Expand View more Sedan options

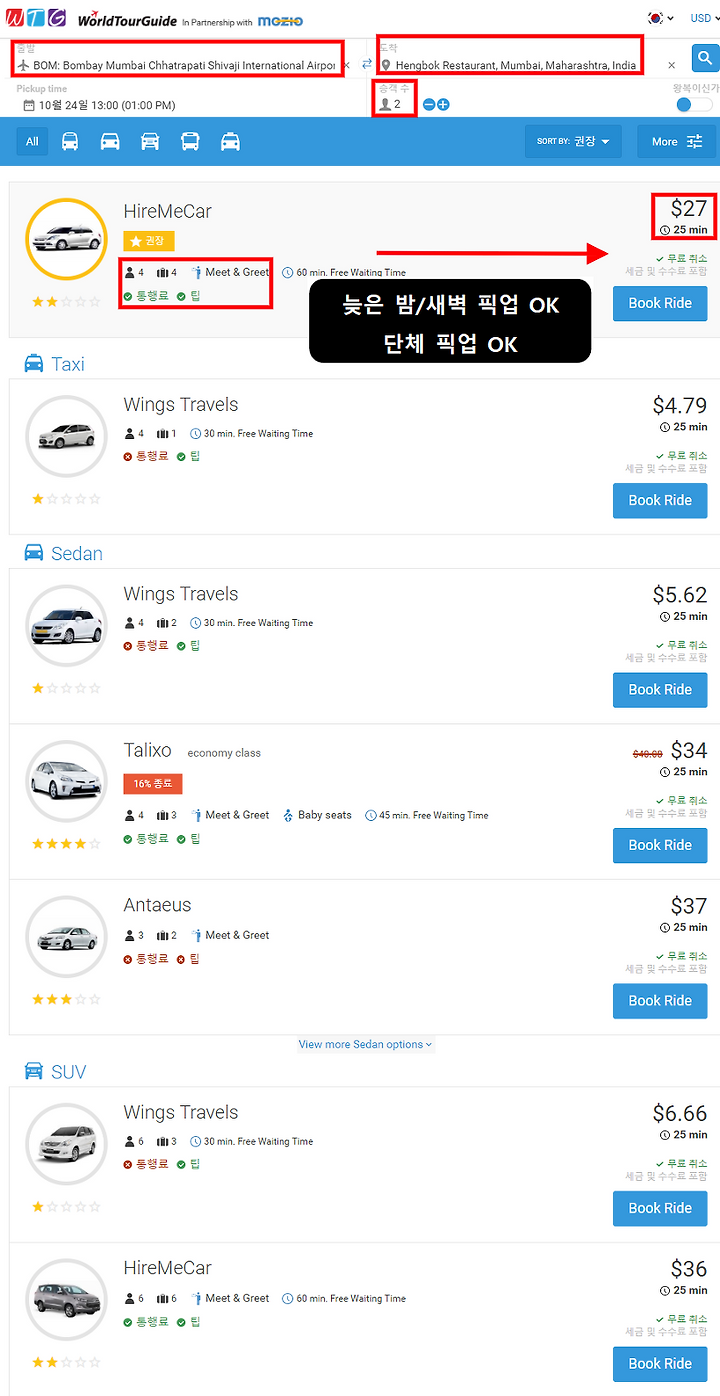pos(366,1044)
